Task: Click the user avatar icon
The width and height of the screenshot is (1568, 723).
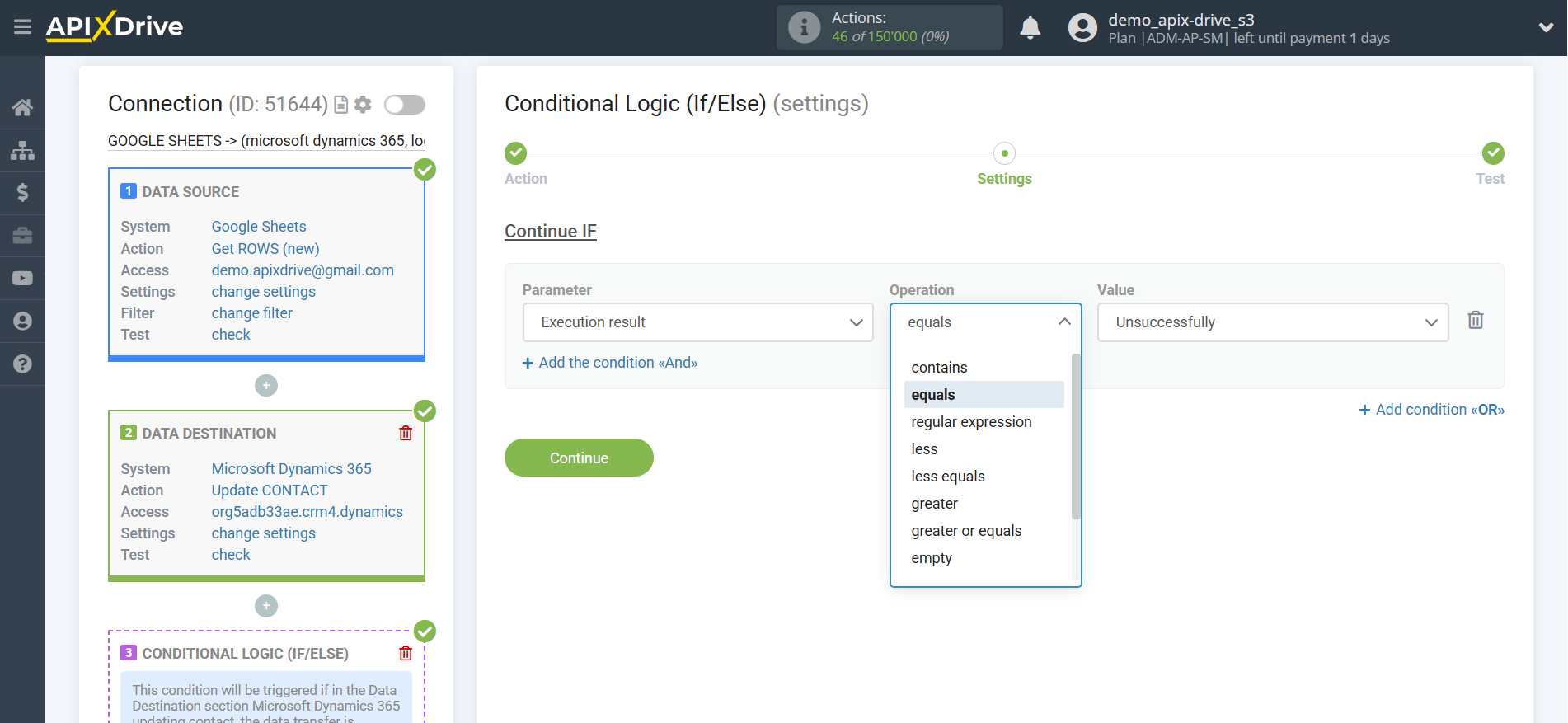Action: click(1082, 27)
